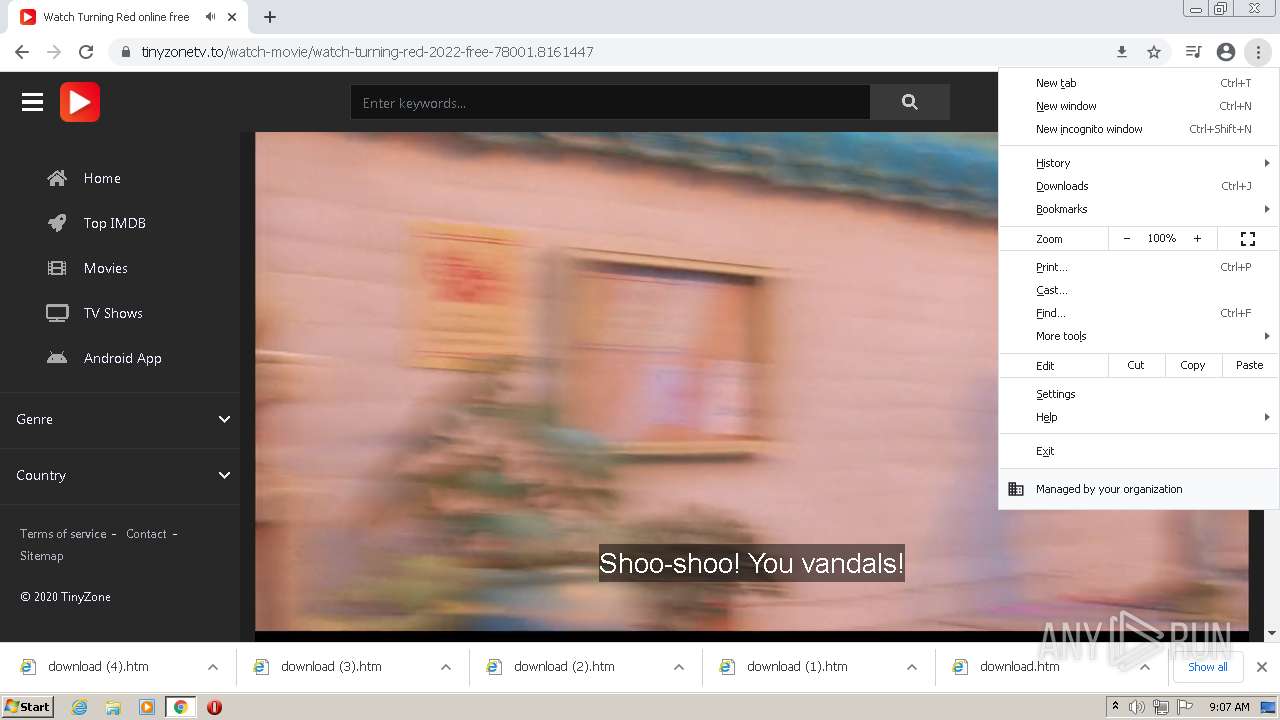Viewport: 1280px width, 720px height.
Task: Reload the page
Action: point(86,52)
